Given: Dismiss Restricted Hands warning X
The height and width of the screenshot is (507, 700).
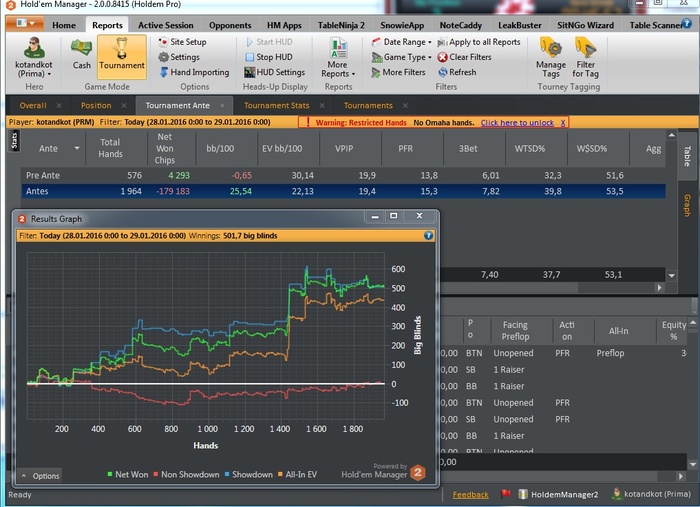Looking at the screenshot, I should [563, 123].
